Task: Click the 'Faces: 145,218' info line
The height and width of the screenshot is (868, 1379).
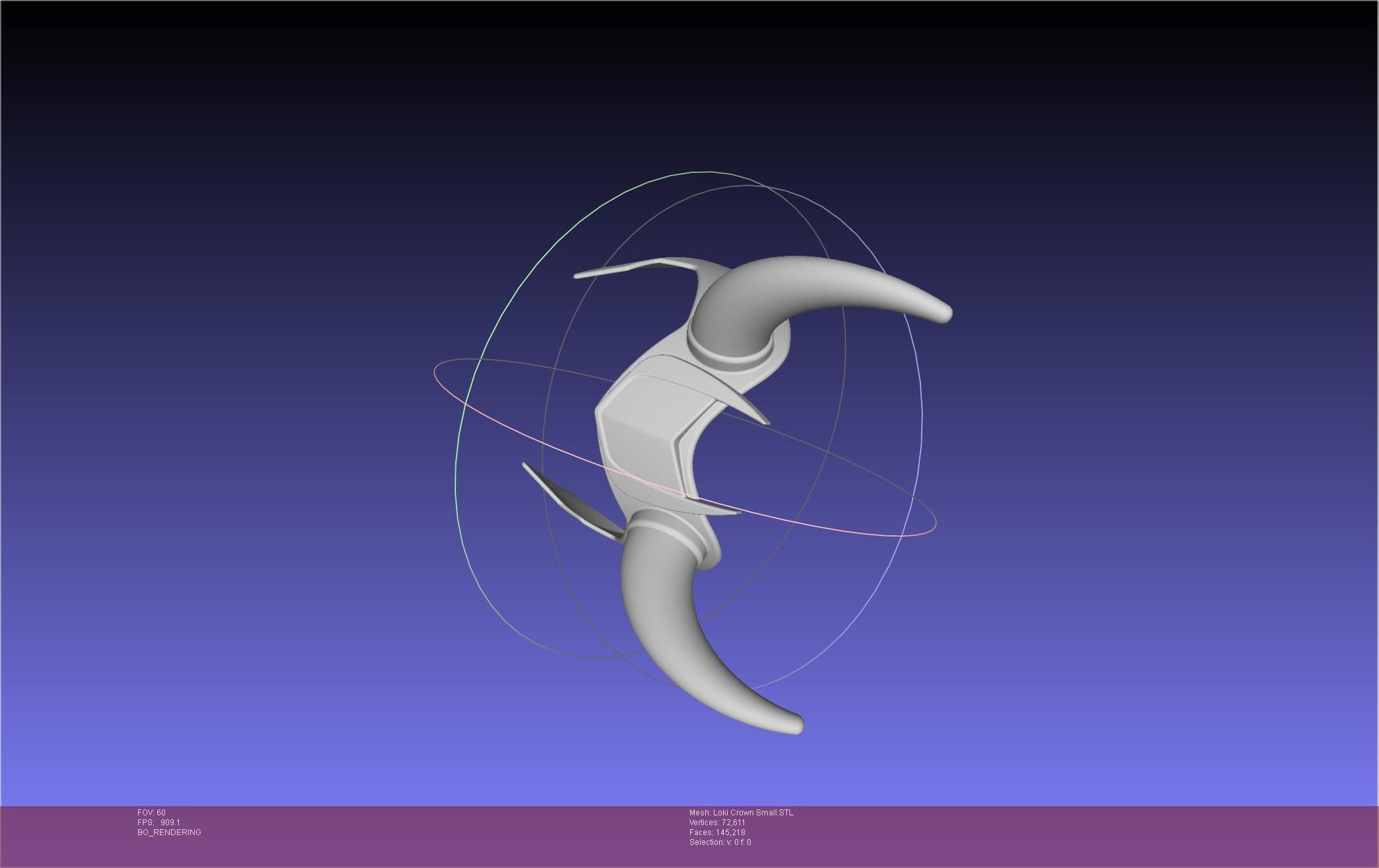Action: [x=717, y=832]
